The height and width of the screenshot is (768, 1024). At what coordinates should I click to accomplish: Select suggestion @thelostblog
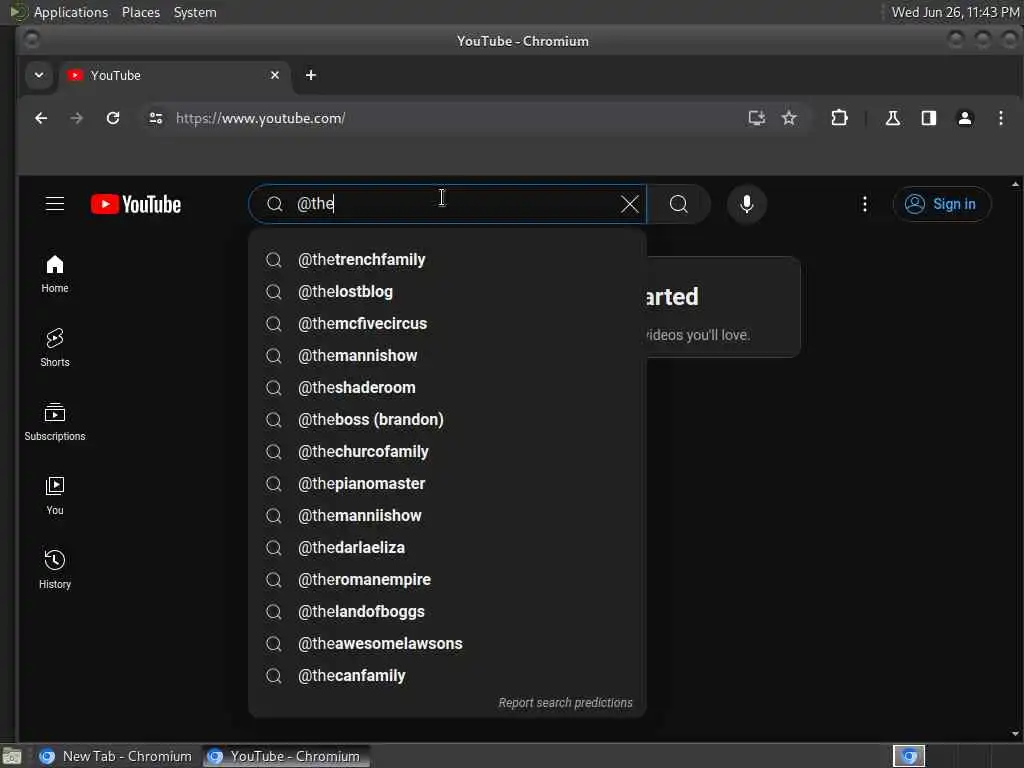(x=447, y=291)
